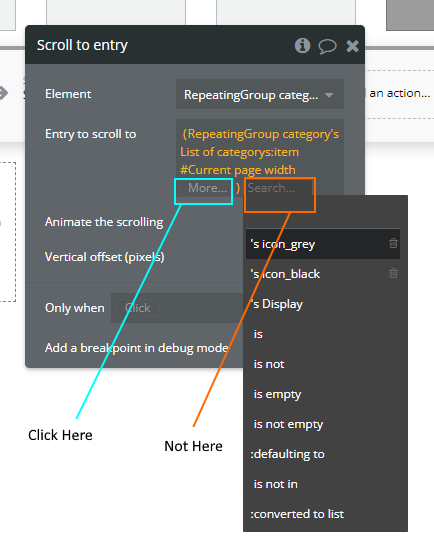The image size is (434, 540).
Task: Close the Scroll to entry panel
Action: tap(352, 46)
